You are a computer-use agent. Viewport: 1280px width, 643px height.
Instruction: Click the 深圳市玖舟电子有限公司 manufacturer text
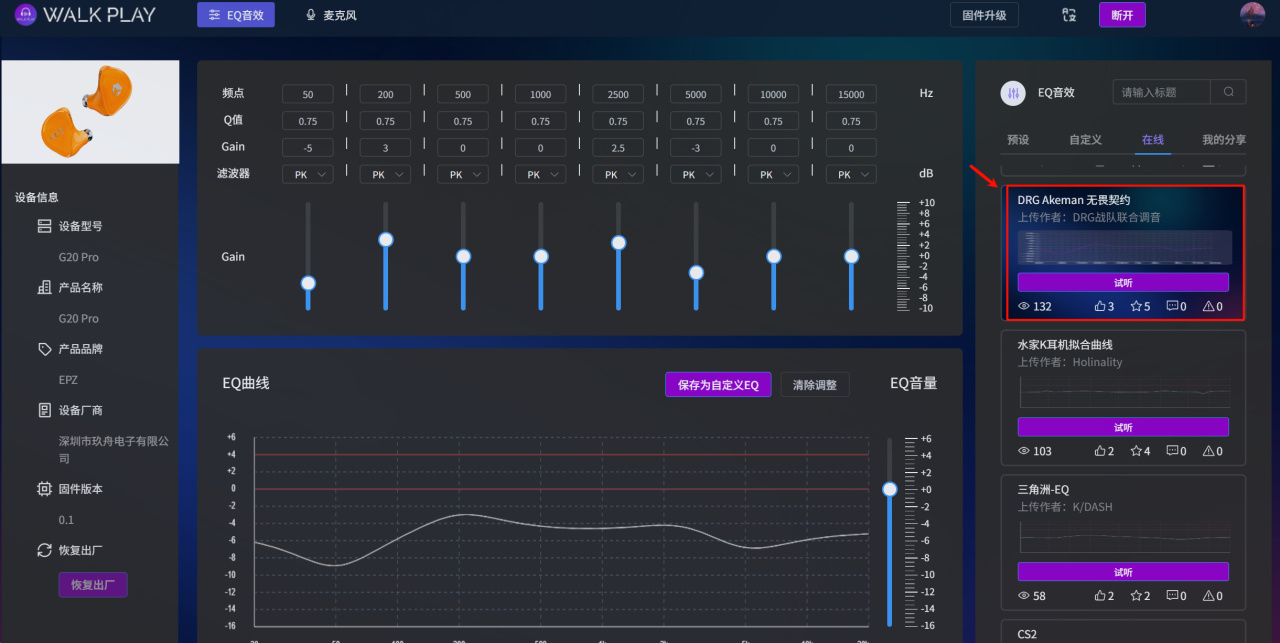[114, 449]
